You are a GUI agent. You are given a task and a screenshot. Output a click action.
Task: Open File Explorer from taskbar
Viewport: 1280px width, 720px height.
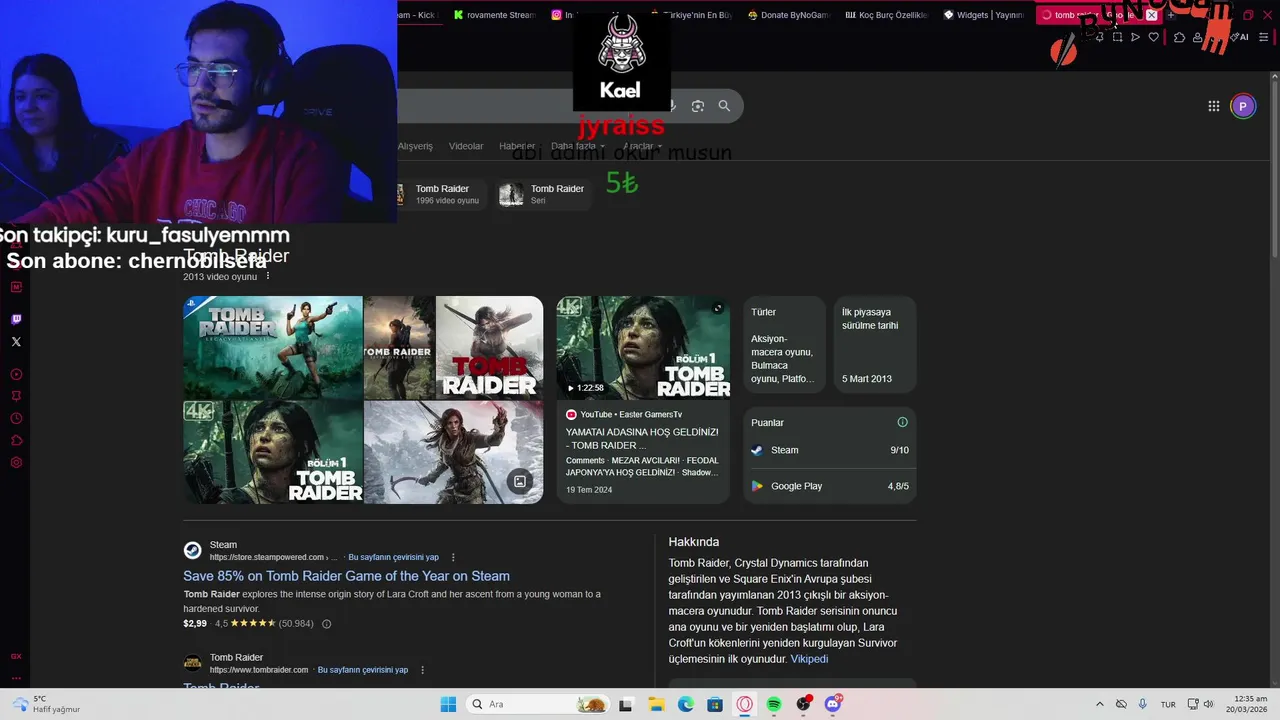pyautogui.click(x=656, y=704)
